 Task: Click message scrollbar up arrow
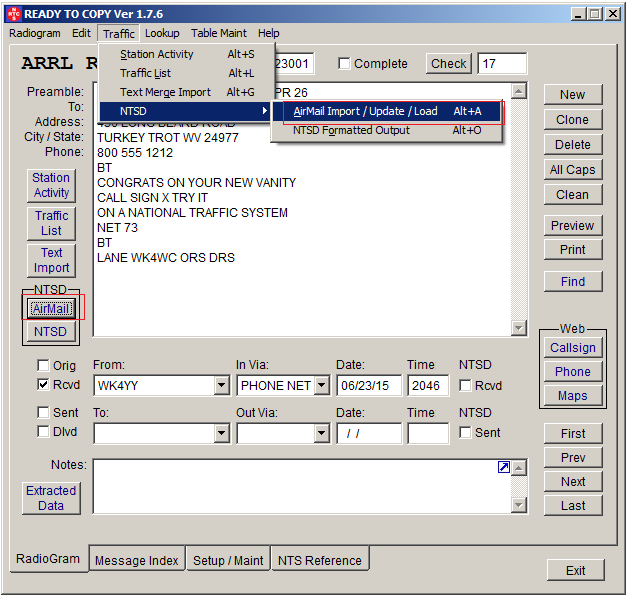pyautogui.click(x=518, y=92)
